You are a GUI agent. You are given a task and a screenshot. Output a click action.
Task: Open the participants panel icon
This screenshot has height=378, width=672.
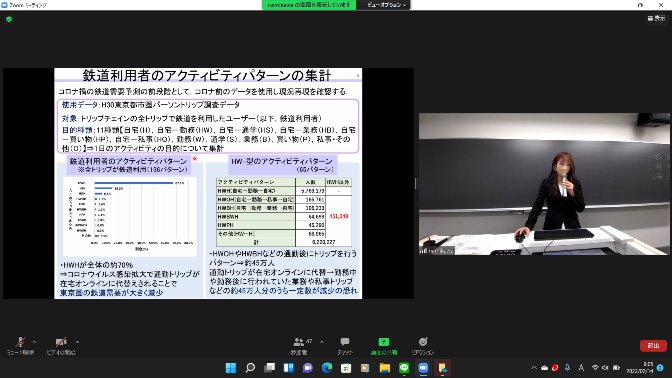299,345
